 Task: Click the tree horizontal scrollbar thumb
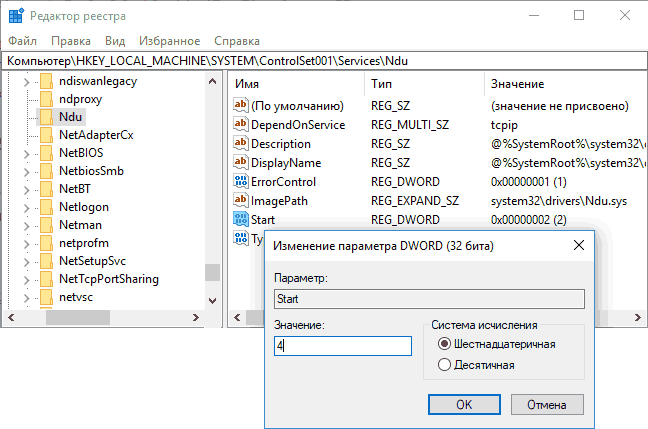(x=78, y=317)
